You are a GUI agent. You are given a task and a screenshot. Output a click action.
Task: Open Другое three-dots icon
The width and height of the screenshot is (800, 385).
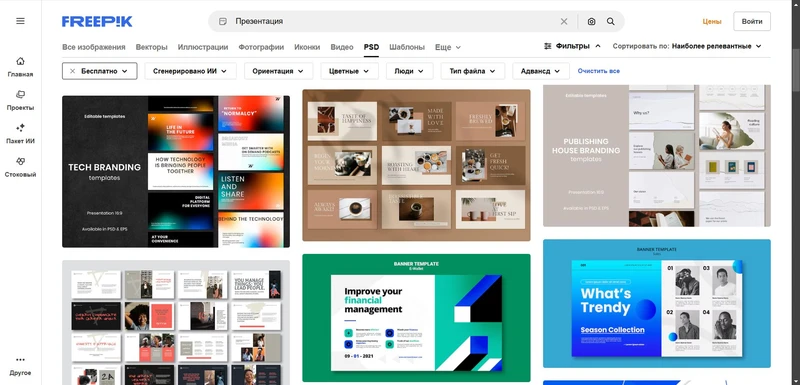[20, 360]
